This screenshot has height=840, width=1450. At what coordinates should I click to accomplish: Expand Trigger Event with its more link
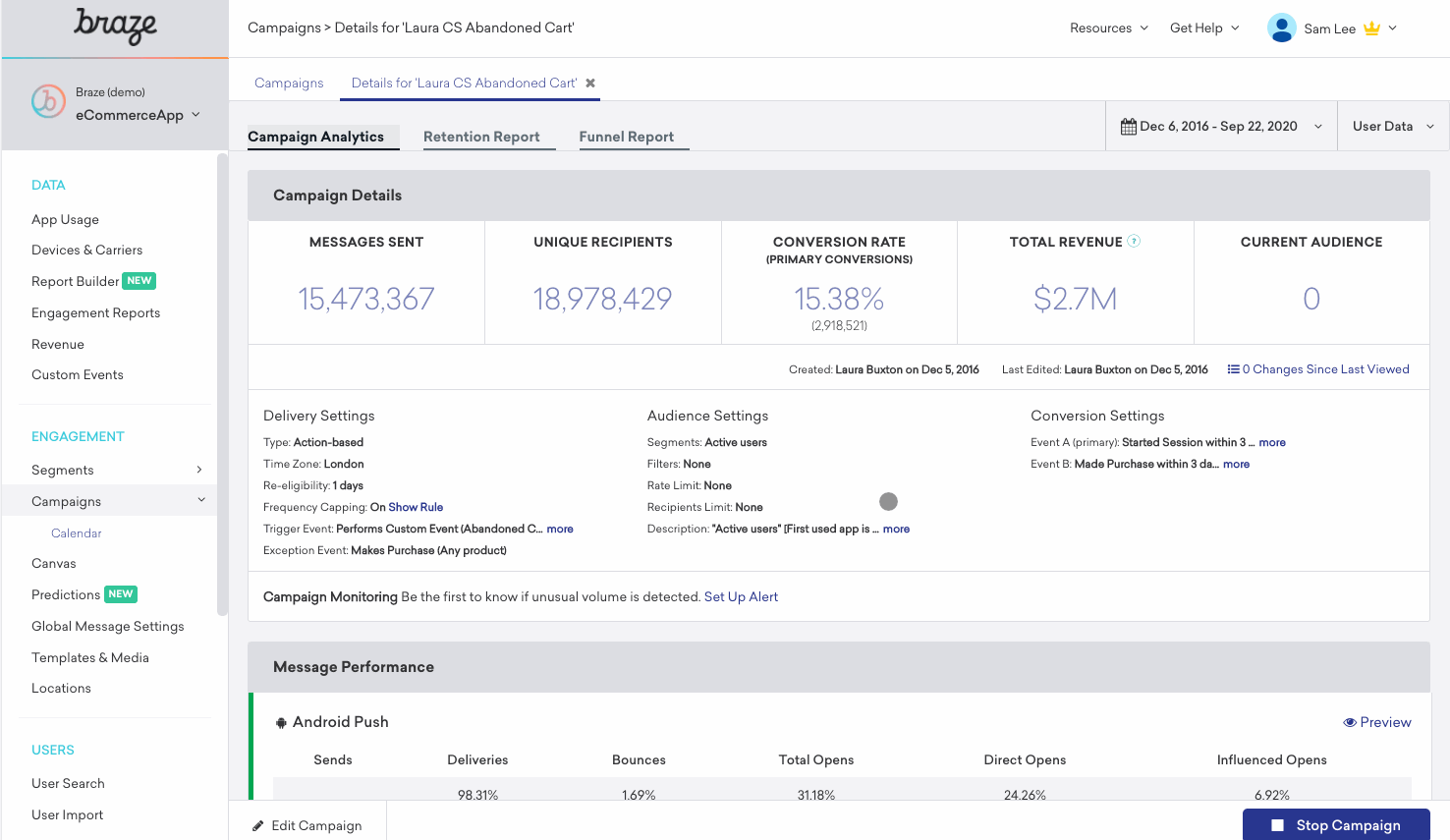click(560, 529)
